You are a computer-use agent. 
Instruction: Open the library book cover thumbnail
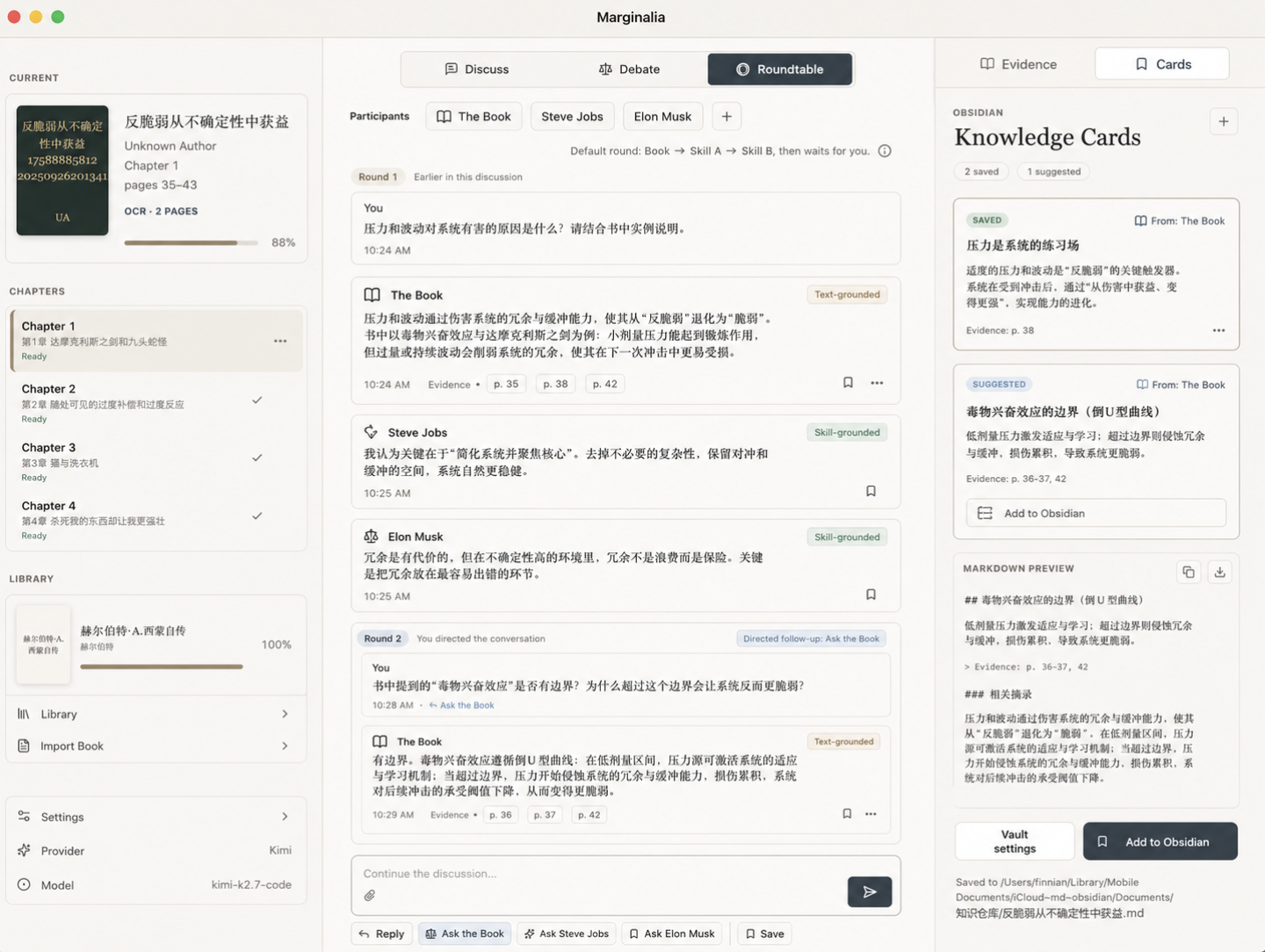coord(43,644)
